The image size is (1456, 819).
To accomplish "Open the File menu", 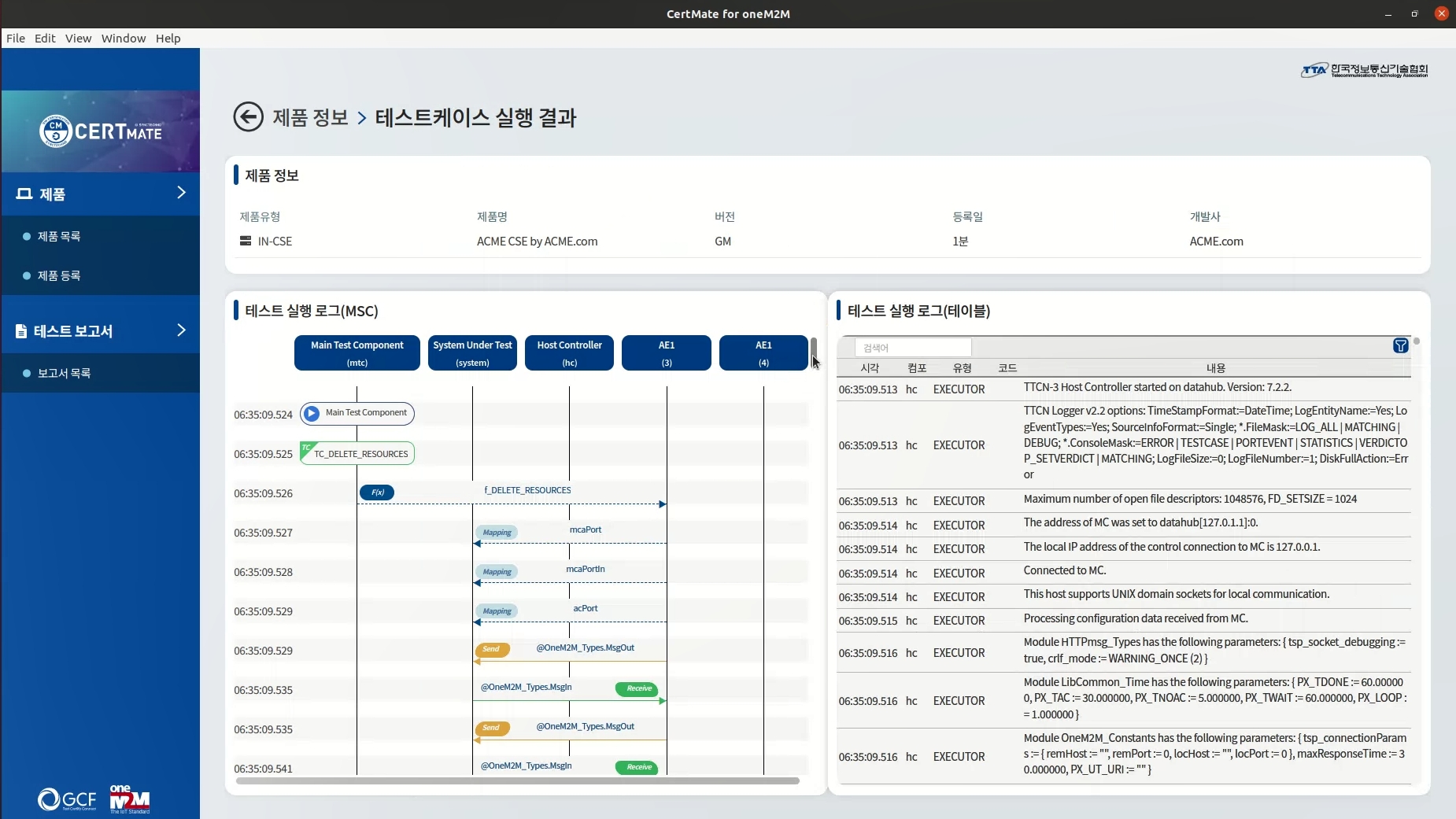I will coord(16,38).
